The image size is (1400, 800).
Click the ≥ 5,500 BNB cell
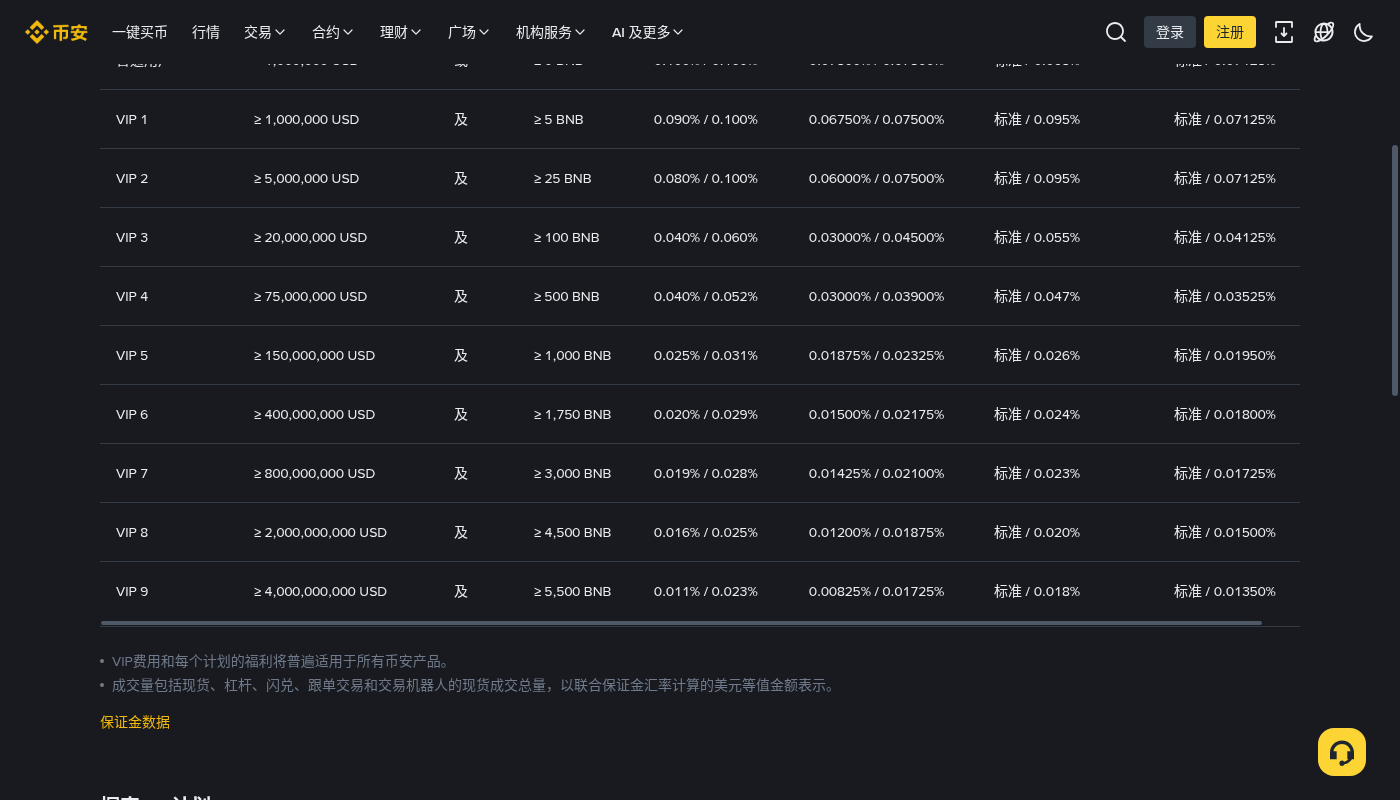[x=572, y=591]
